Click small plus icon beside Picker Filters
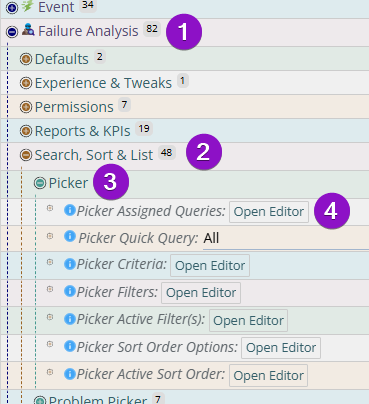This screenshot has width=369, height=404. pyautogui.click(x=50, y=289)
